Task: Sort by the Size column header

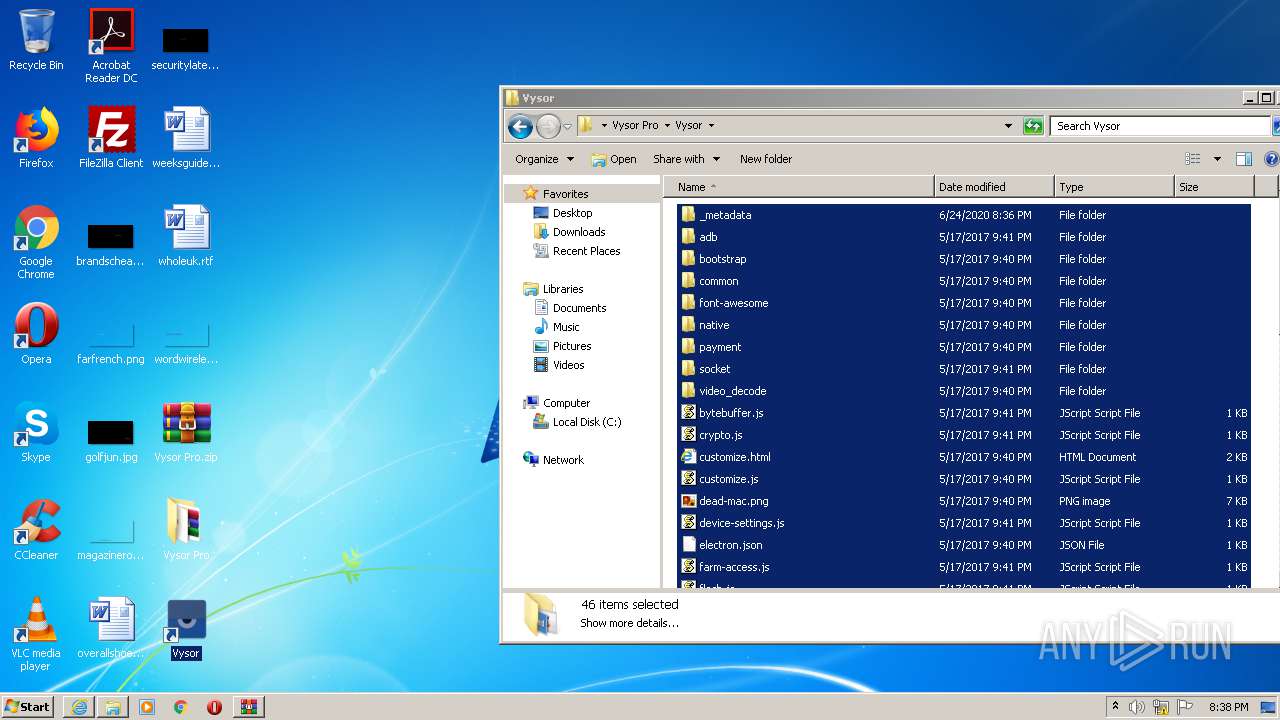Action: coord(1214,187)
